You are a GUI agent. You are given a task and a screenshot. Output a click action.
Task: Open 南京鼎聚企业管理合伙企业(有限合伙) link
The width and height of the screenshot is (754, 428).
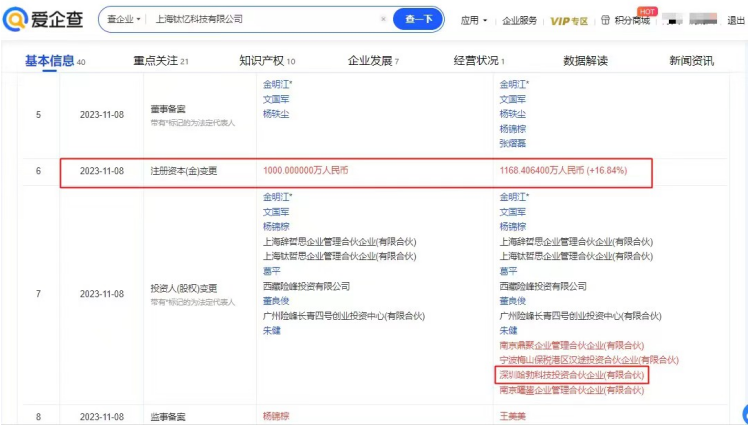pos(572,345)
